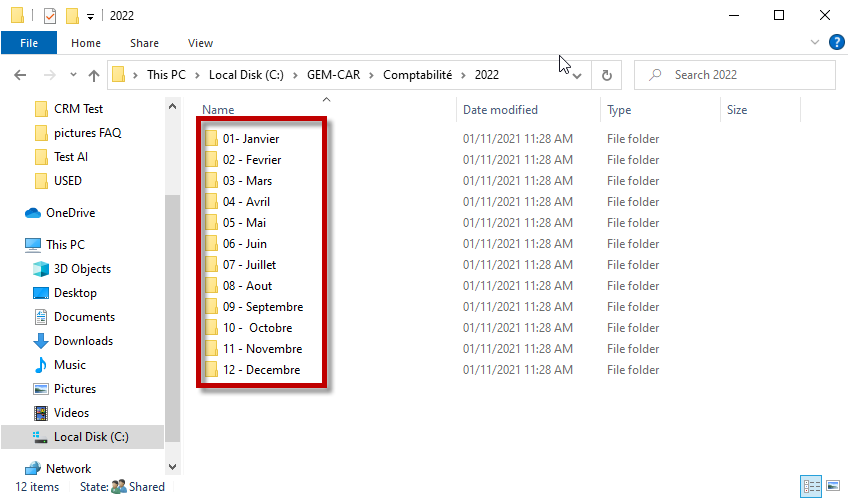Select the 08 - Aout folder
The height and width of the screenshot is (499, 849).
click(x=247, y=286)
